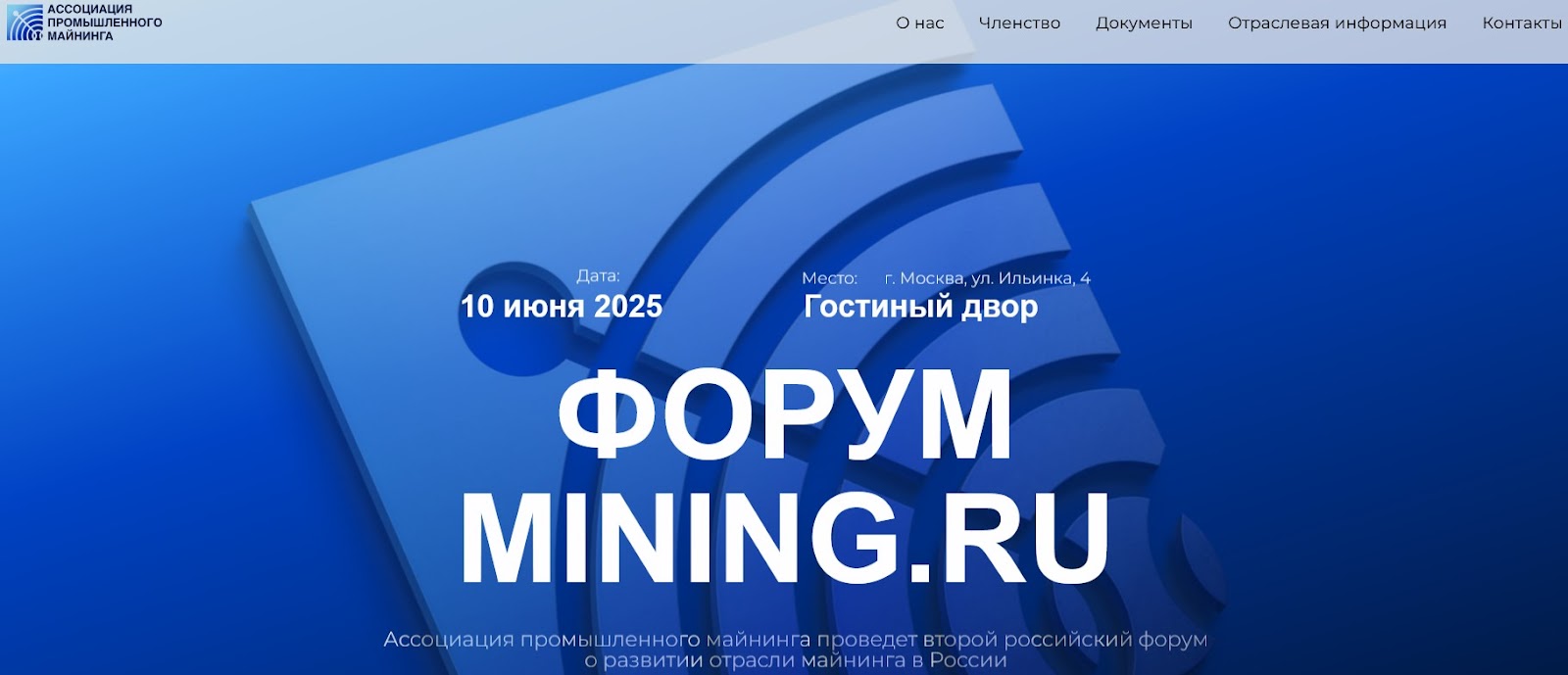
Task: Click the Гостиный двор venue text
Action: (921, 307)
